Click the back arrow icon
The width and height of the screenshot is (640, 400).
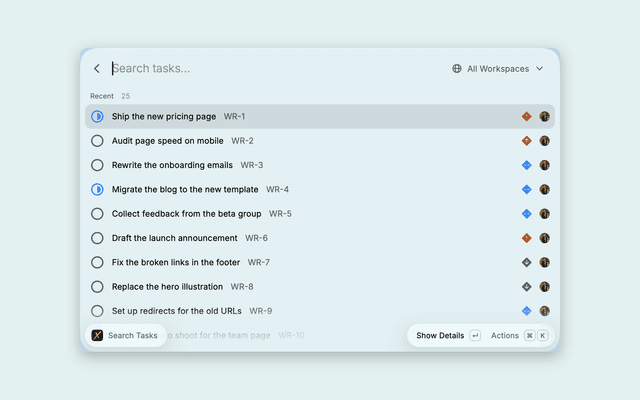point(97,69)
